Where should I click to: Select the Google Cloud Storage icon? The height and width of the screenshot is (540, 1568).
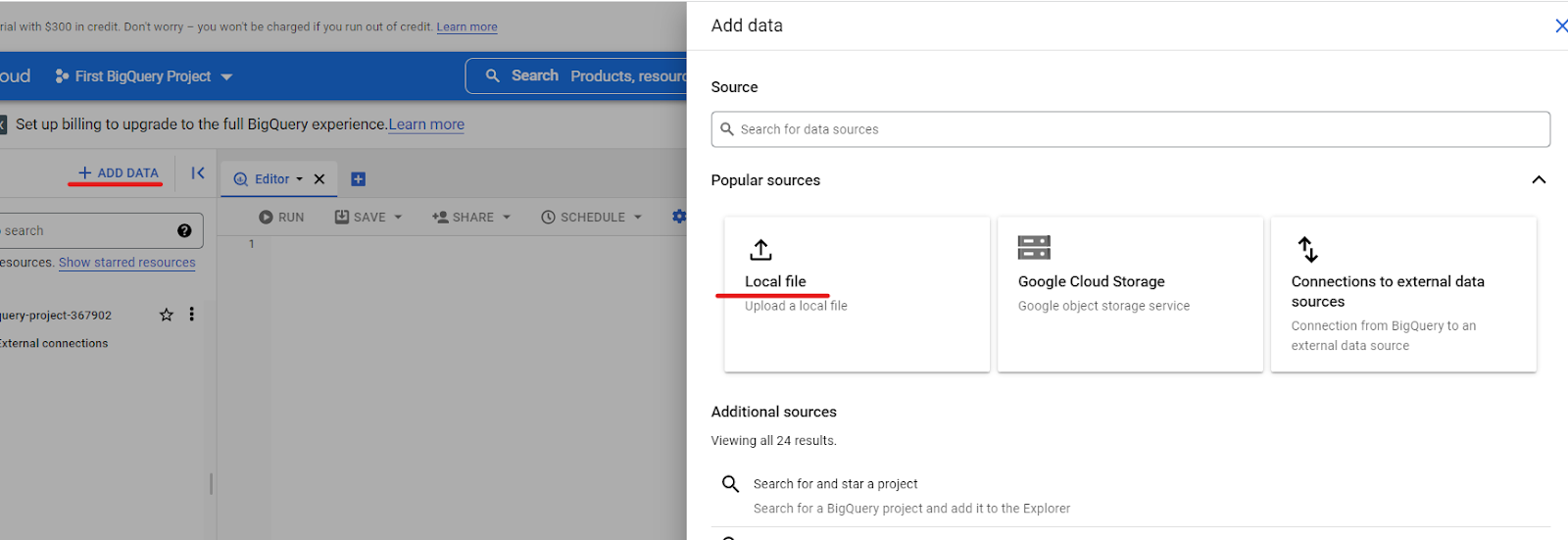point(1034,248)
